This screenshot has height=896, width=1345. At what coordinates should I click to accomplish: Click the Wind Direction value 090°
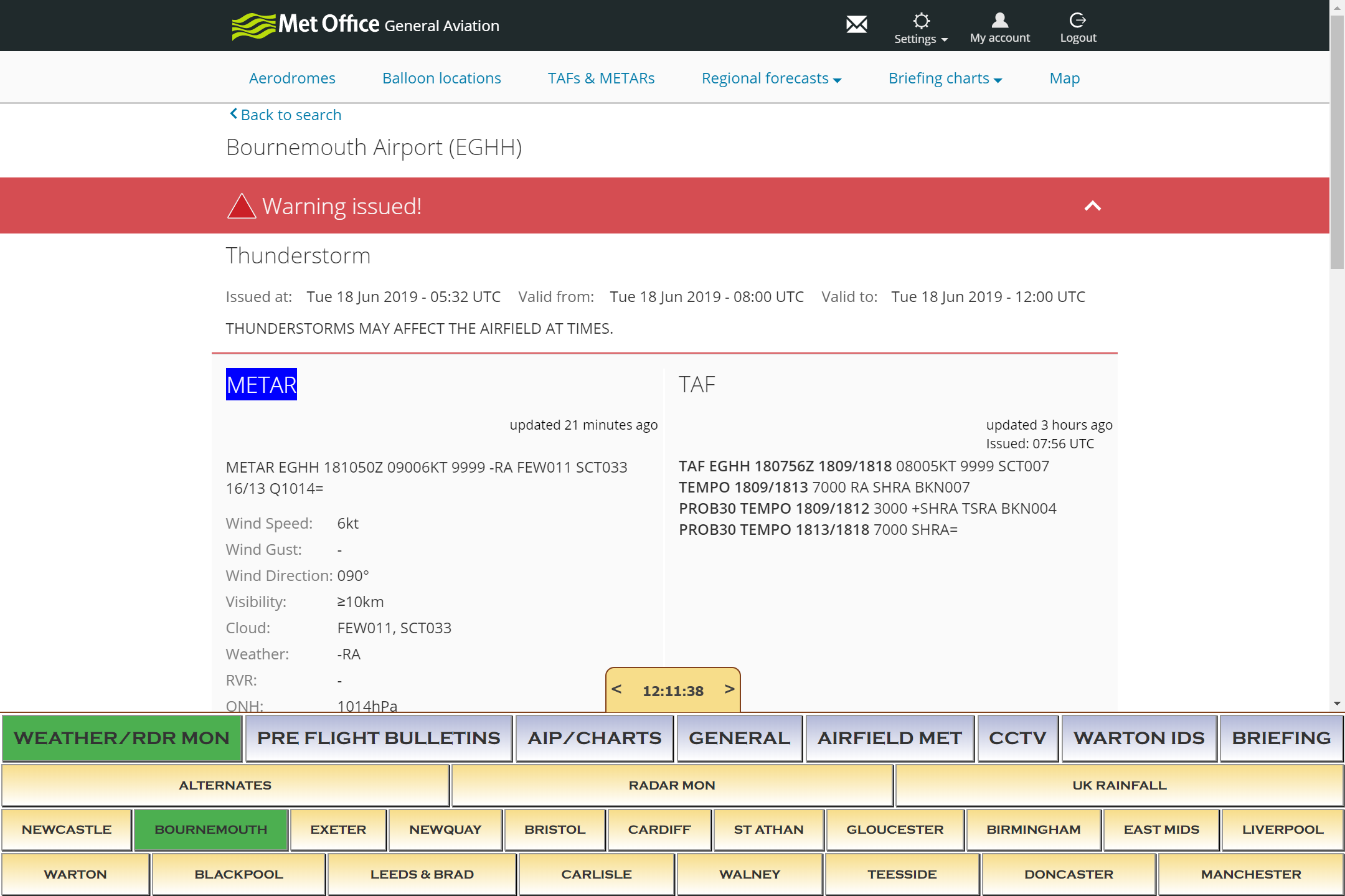353,576
